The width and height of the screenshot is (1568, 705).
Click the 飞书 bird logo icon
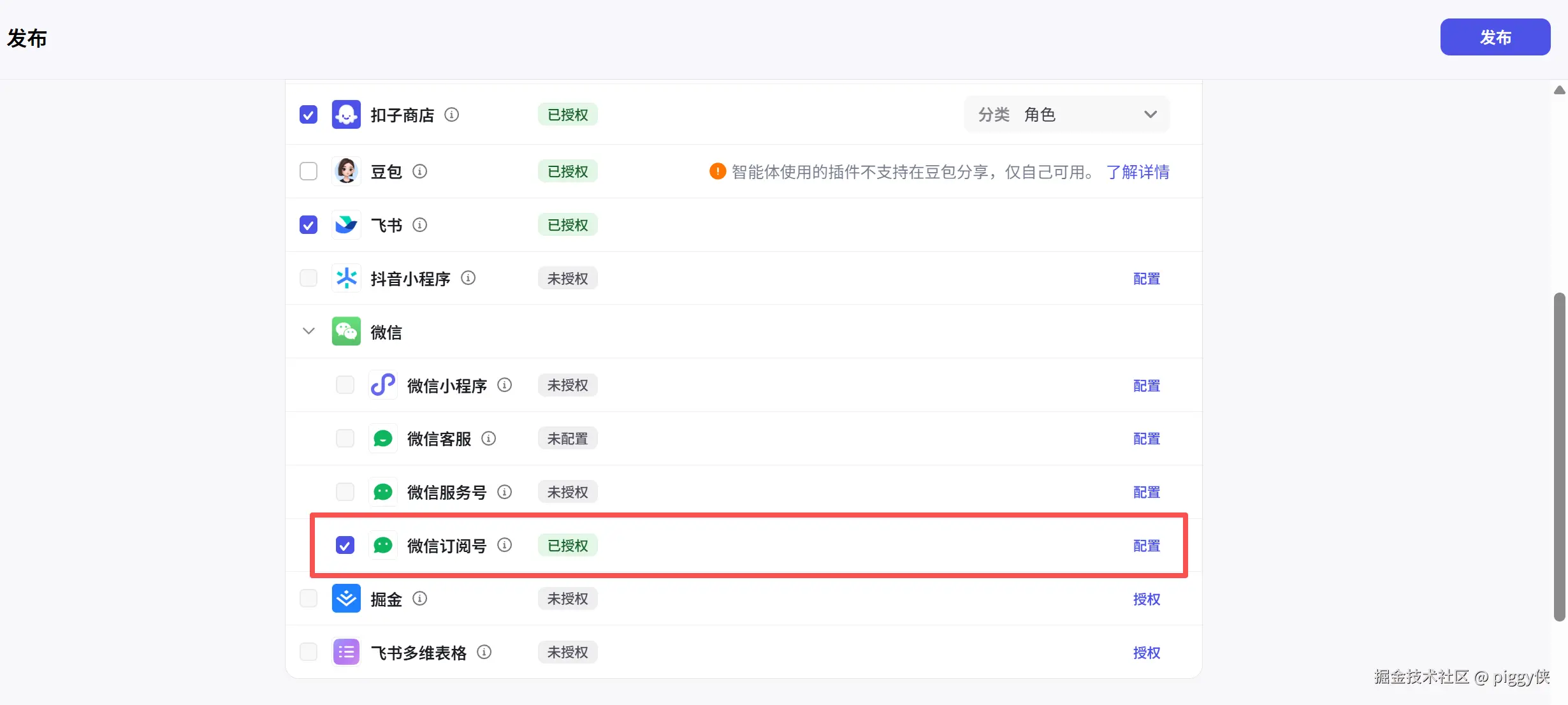pyautogui.click(x=346, y=224)
